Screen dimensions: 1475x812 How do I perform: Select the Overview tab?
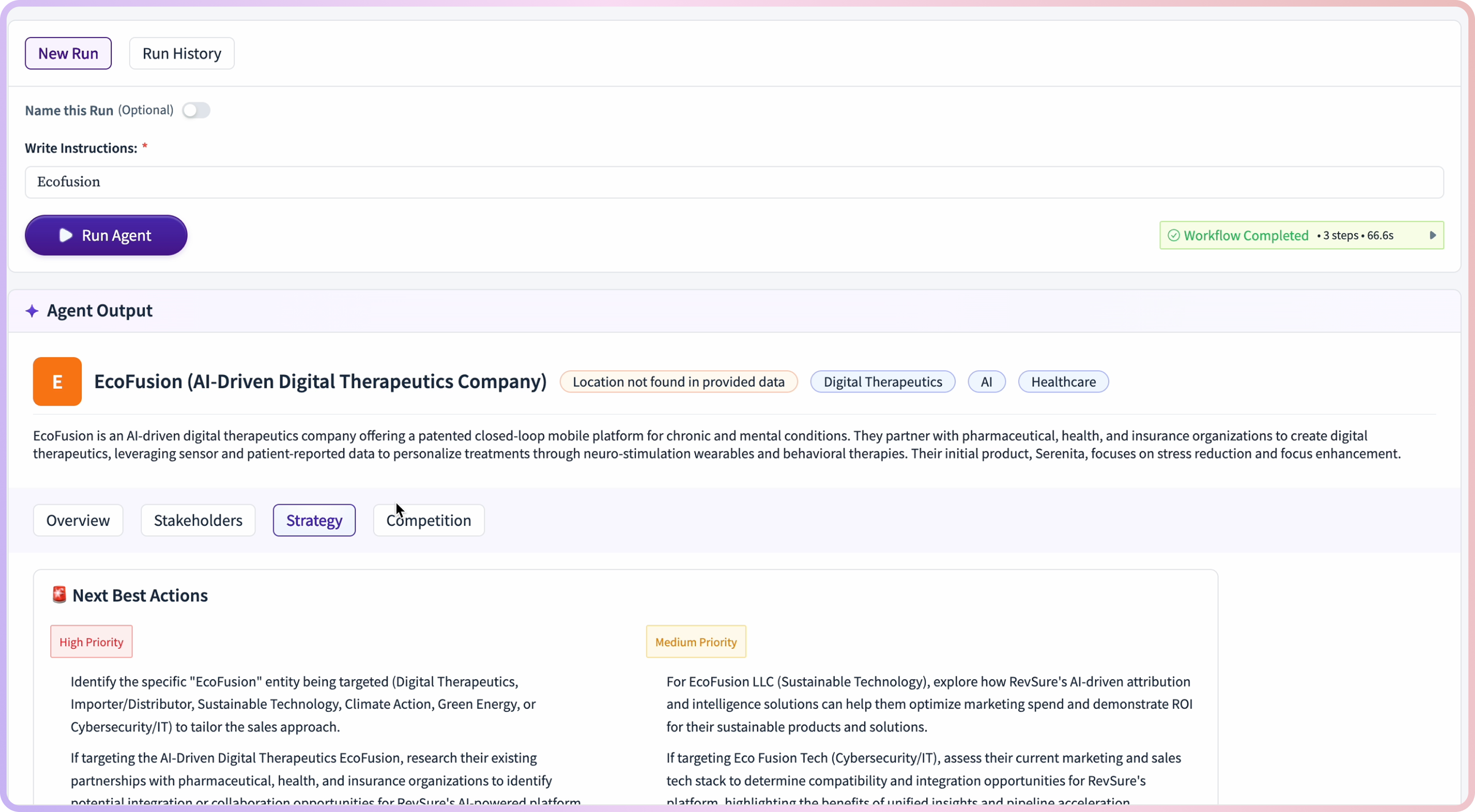(x=78, y=520)
